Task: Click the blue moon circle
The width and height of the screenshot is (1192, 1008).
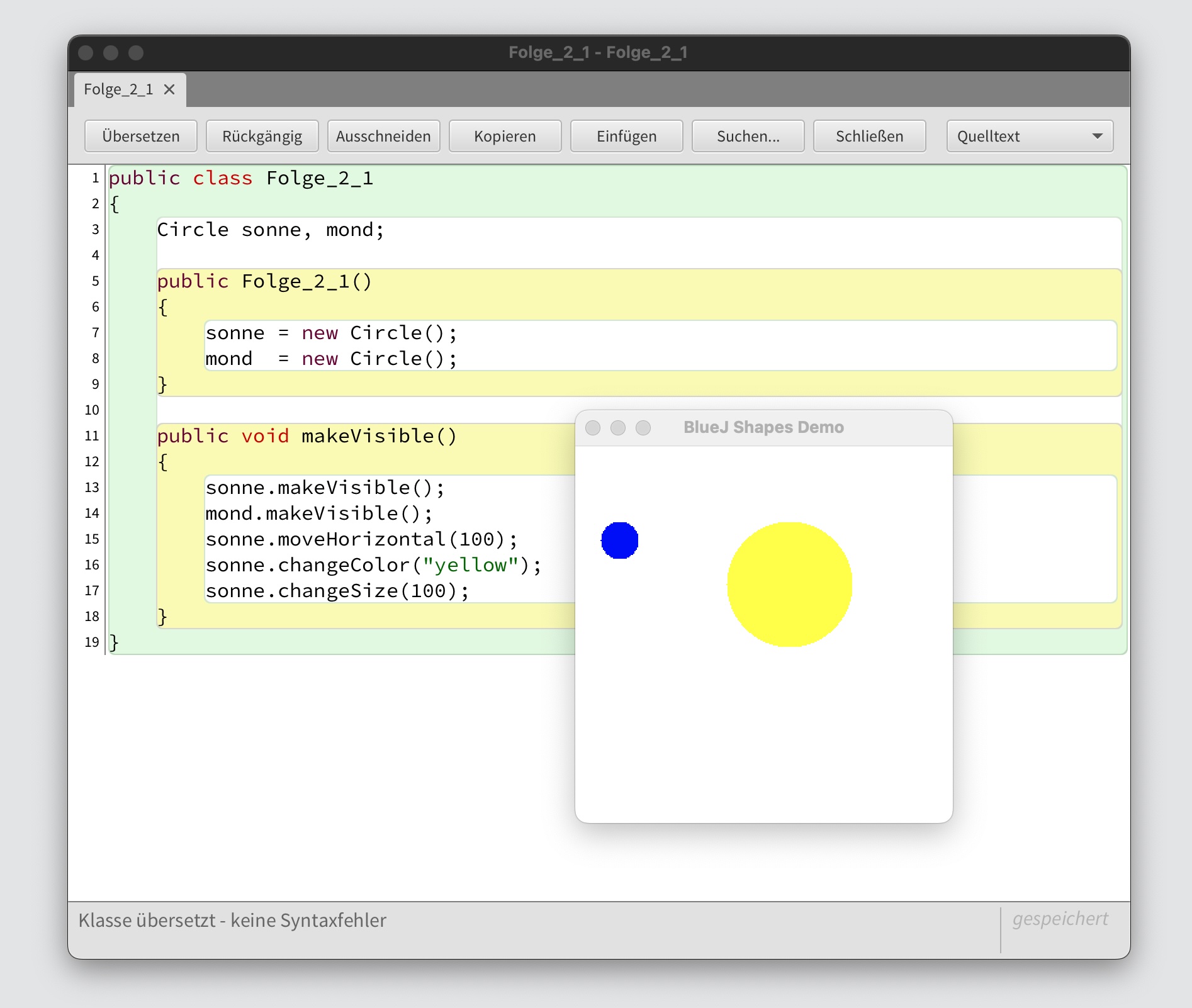Action: point(619,540)
